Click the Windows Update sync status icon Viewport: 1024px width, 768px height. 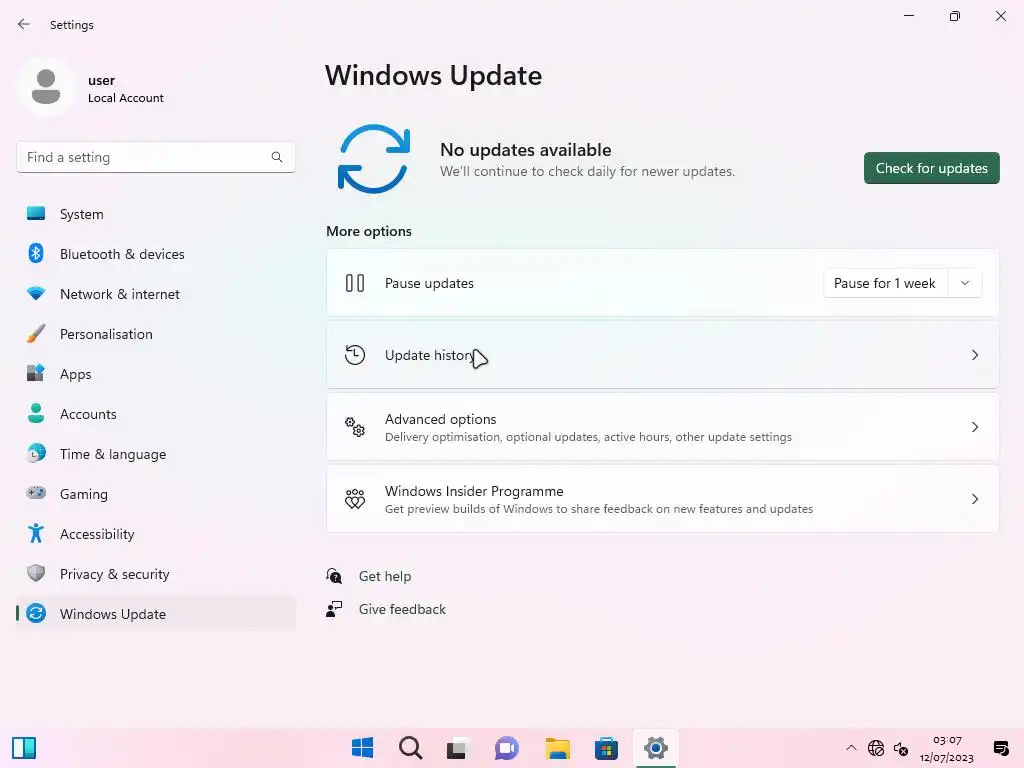coord(374,159)
